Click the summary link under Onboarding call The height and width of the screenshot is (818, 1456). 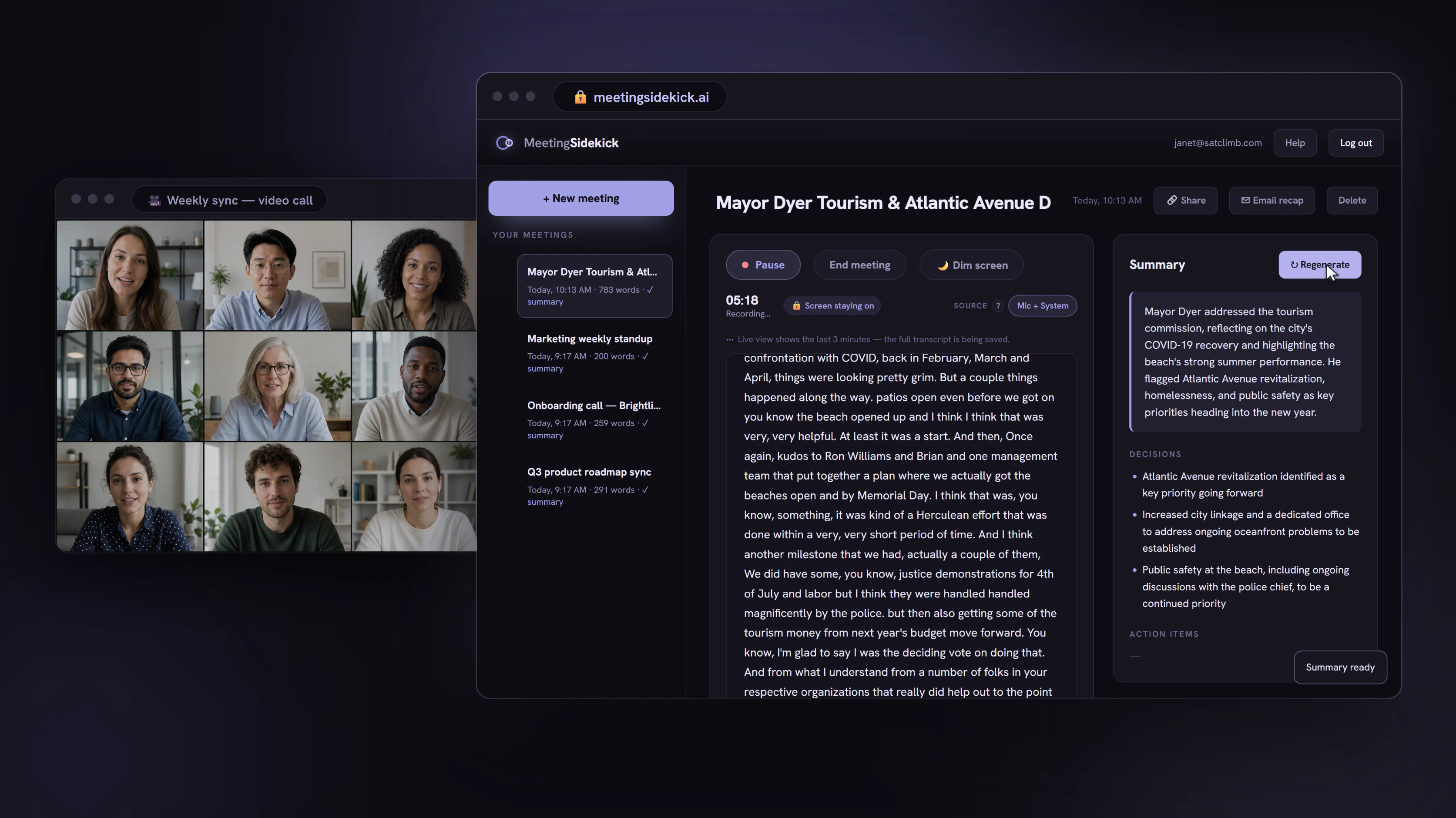(545, 435)
